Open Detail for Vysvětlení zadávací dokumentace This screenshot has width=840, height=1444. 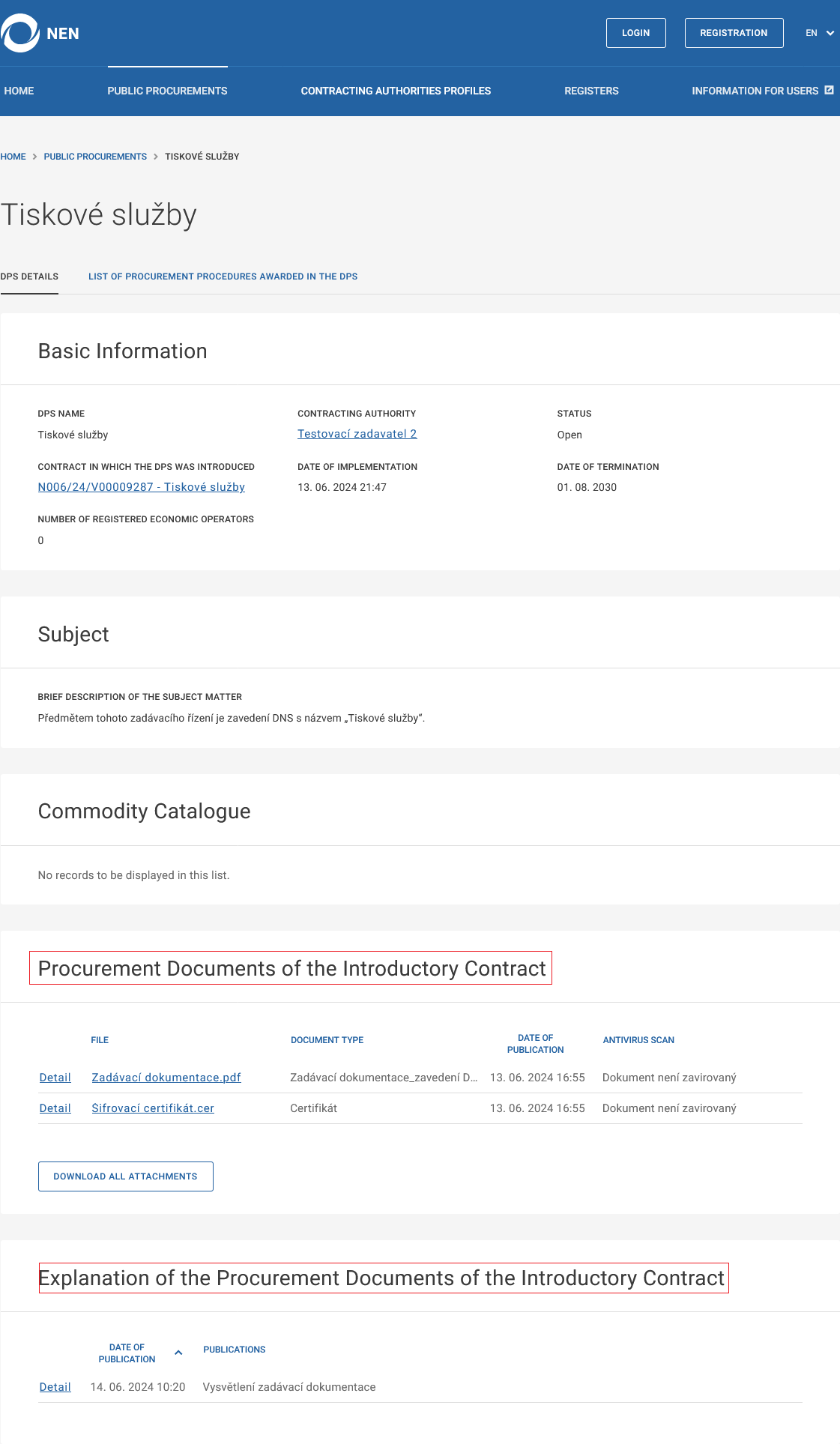pos(55,1387)
